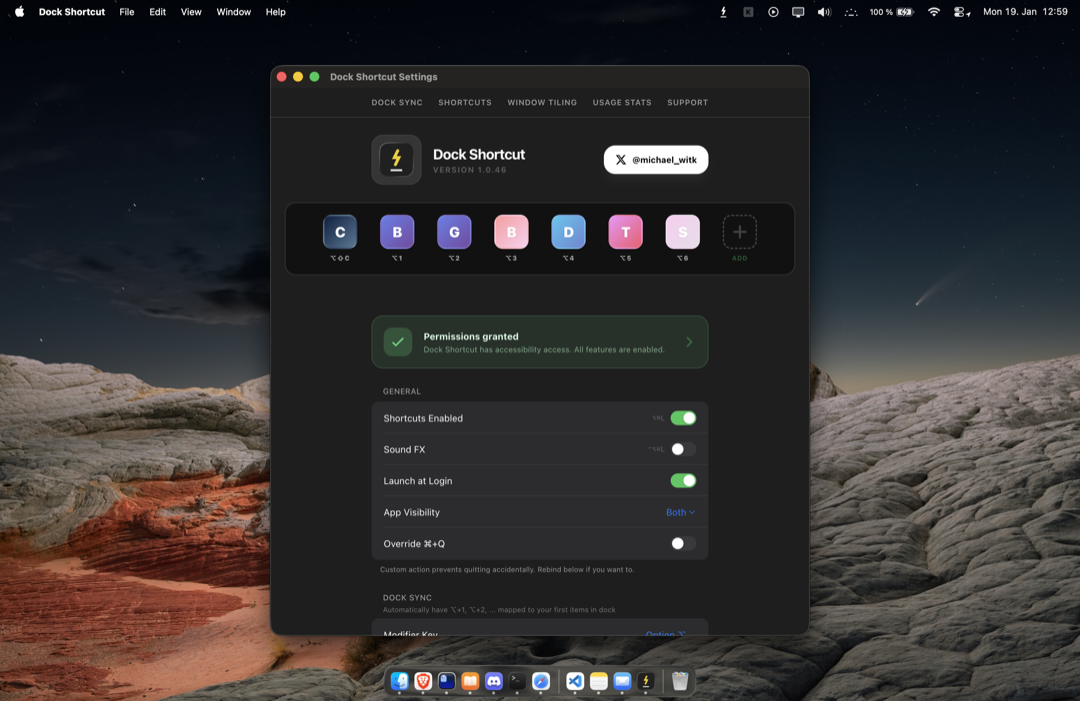The width and height of the screenshot is (1080, 701).
Task: Switch to the Window Tiling tab
Action: click(541, 102)
